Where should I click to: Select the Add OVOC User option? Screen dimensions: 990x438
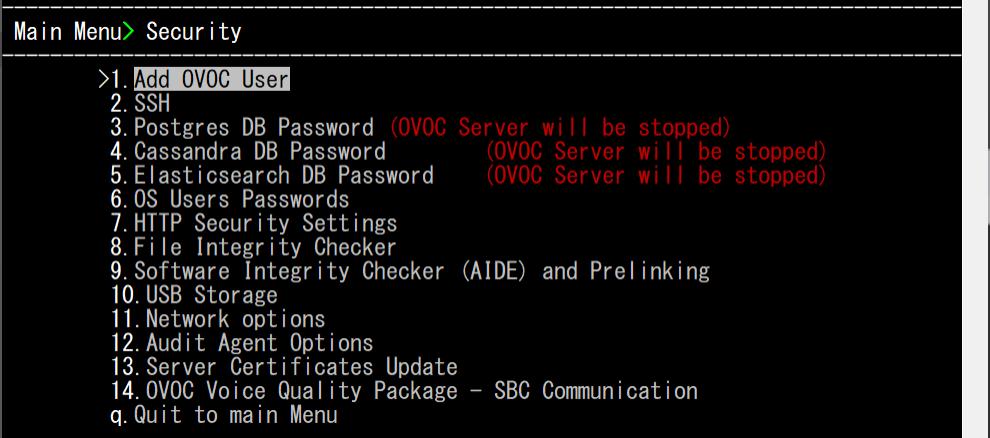[x=211, y=79]
